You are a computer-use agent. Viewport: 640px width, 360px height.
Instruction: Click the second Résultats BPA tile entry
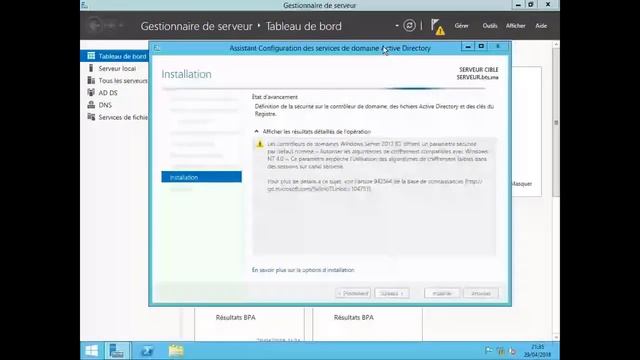(353, 317)
